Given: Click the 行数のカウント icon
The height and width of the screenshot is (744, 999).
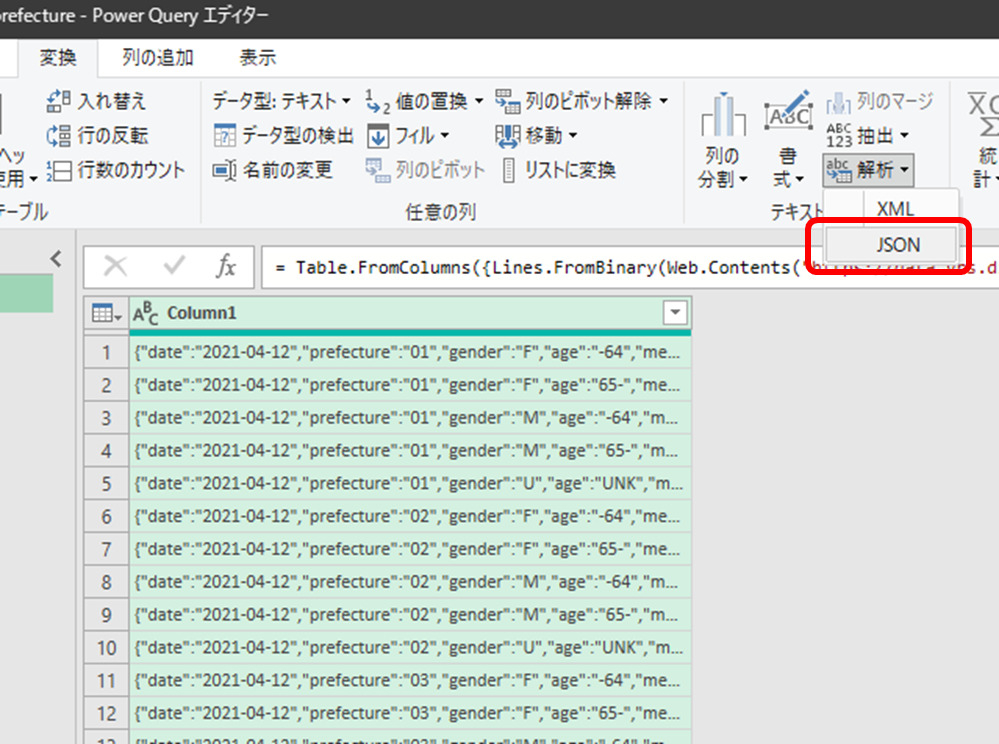Looking at the screenshot, I should 59,170.
